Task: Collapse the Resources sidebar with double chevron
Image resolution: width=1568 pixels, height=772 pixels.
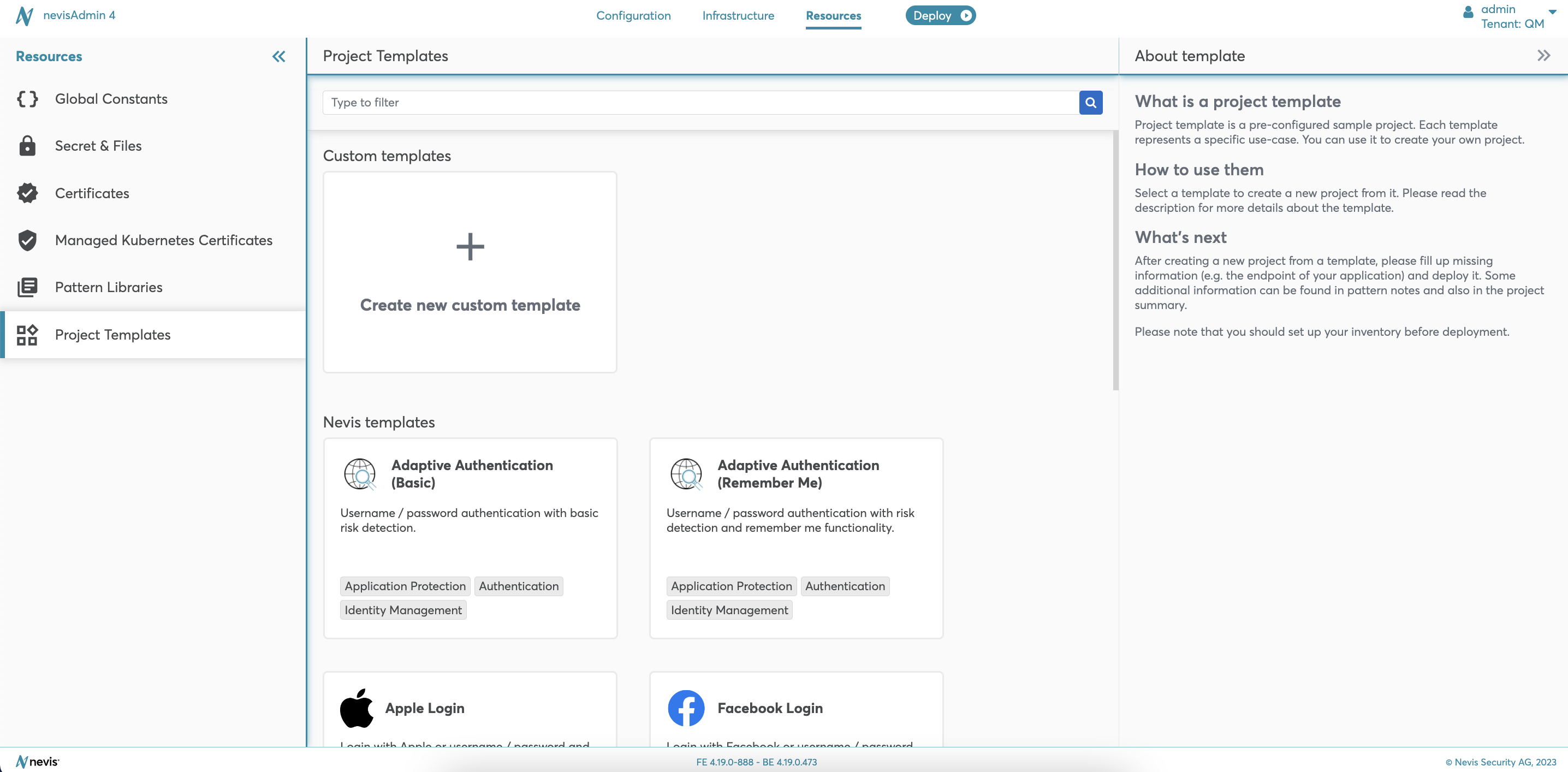Action: click(x=279, y=57)
